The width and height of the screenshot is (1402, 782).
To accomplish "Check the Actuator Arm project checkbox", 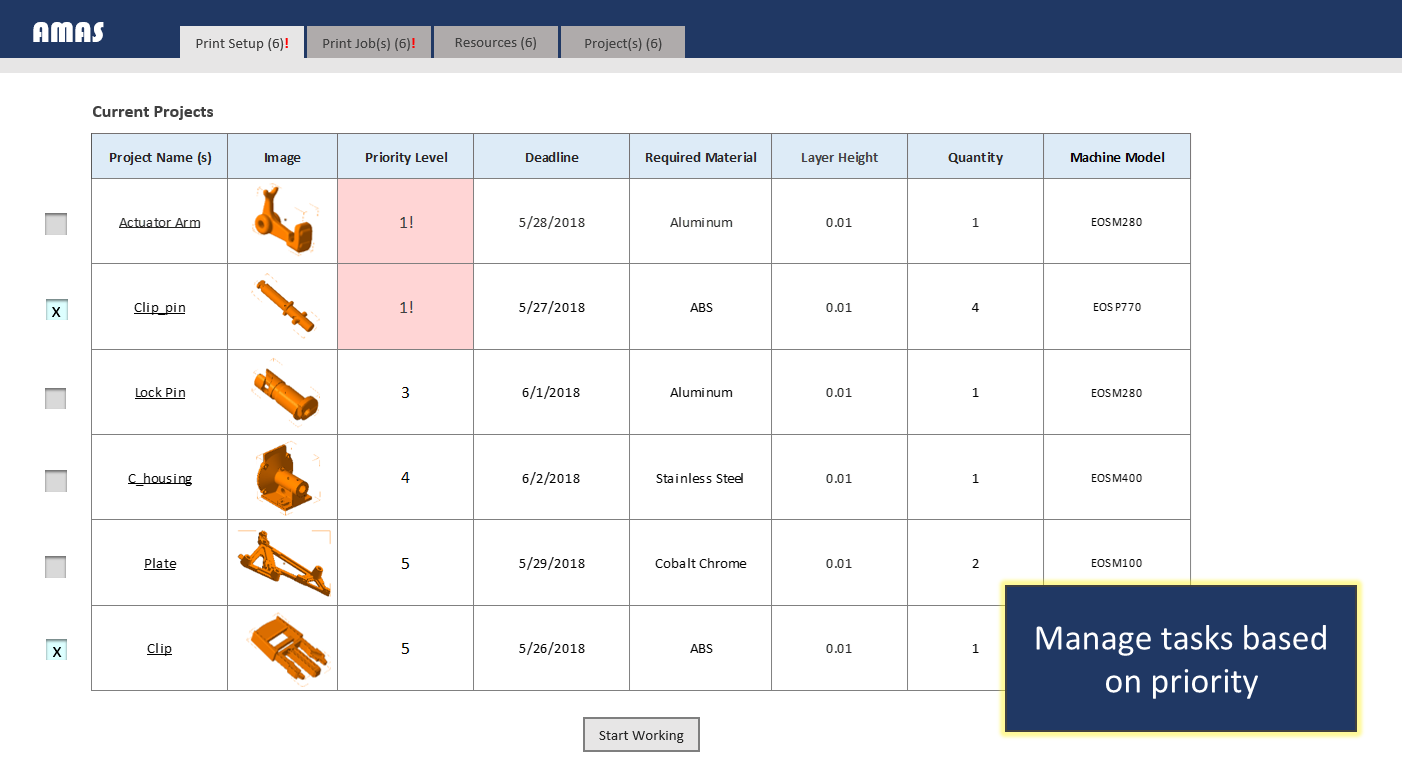I will 56,224.
